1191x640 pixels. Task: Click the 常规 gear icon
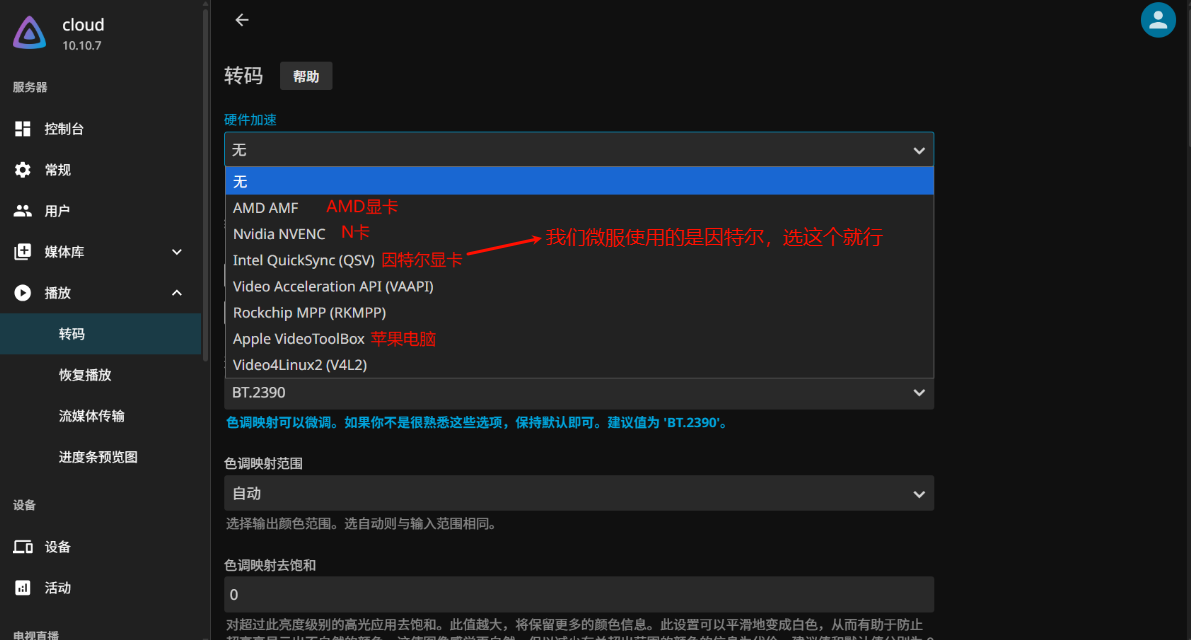click(x=23, y=170)
